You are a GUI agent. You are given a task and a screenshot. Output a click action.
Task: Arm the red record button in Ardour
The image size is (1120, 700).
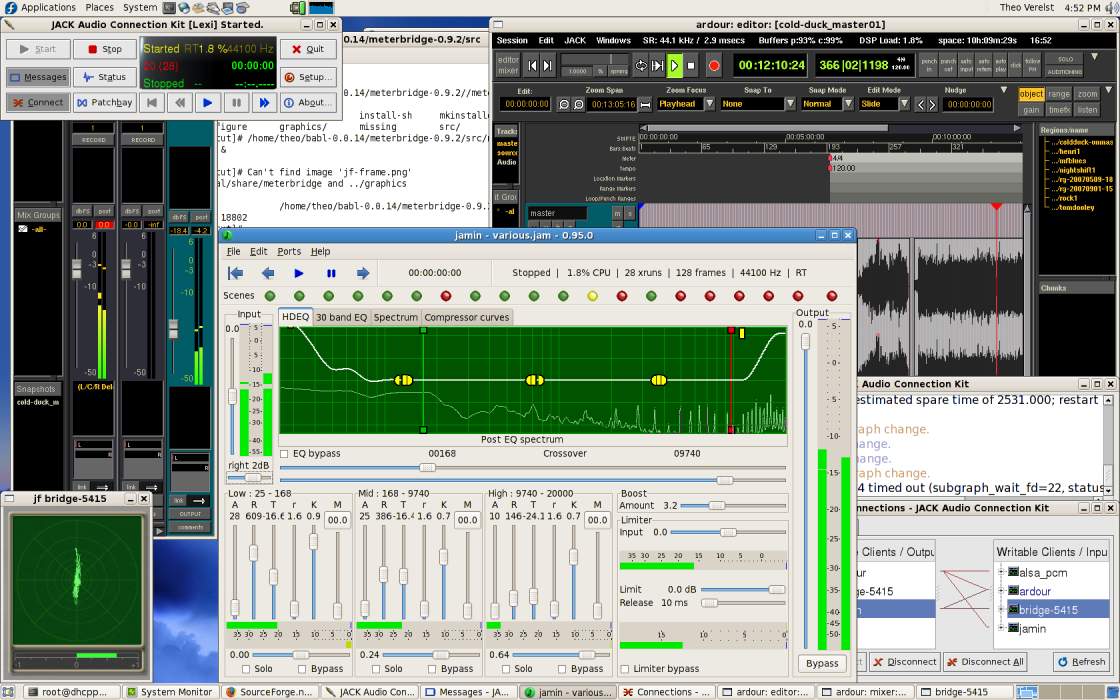(714, 66)
